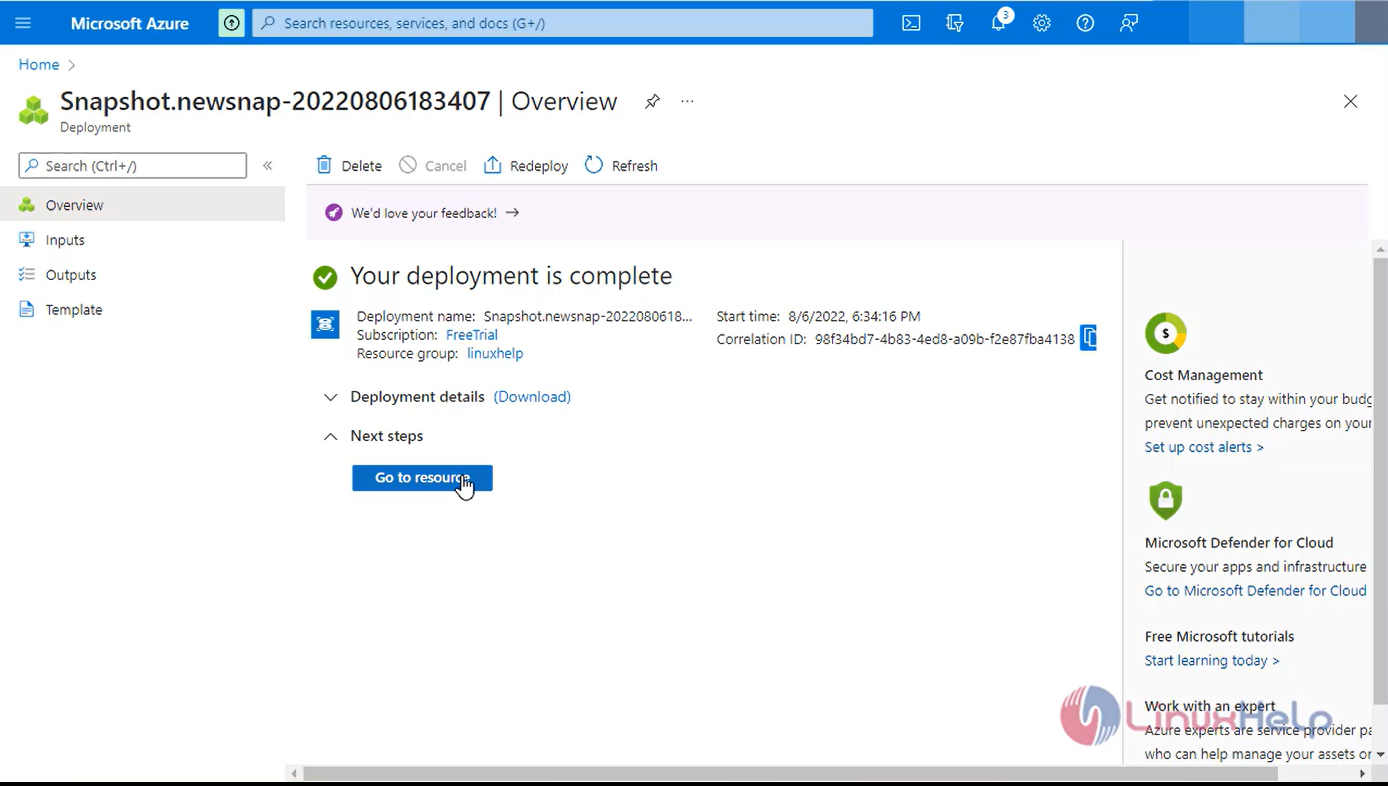Image resolution: width=1388 pixels, height=786 pixels.
Task: Click the Cost Management heading text
Action: point(1203,375)
